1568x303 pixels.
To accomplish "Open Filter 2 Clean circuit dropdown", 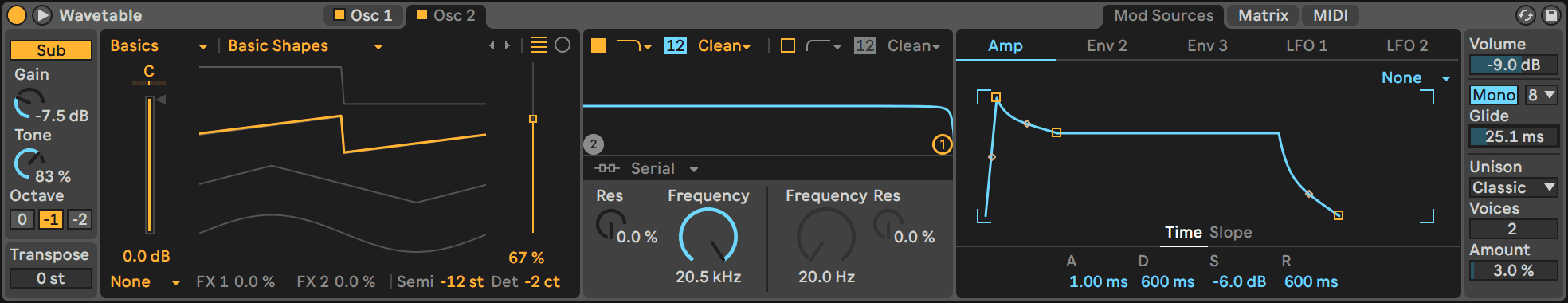I will point(914,45).
